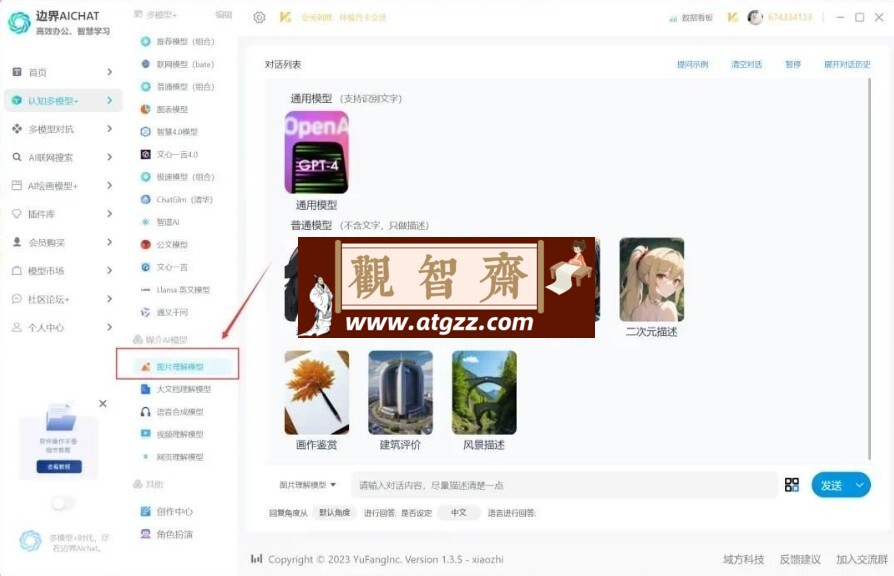The height and width of the screenshot is (576, 894).
Task: Click the blue 文心一言 icon
Action: click(145, 267)
